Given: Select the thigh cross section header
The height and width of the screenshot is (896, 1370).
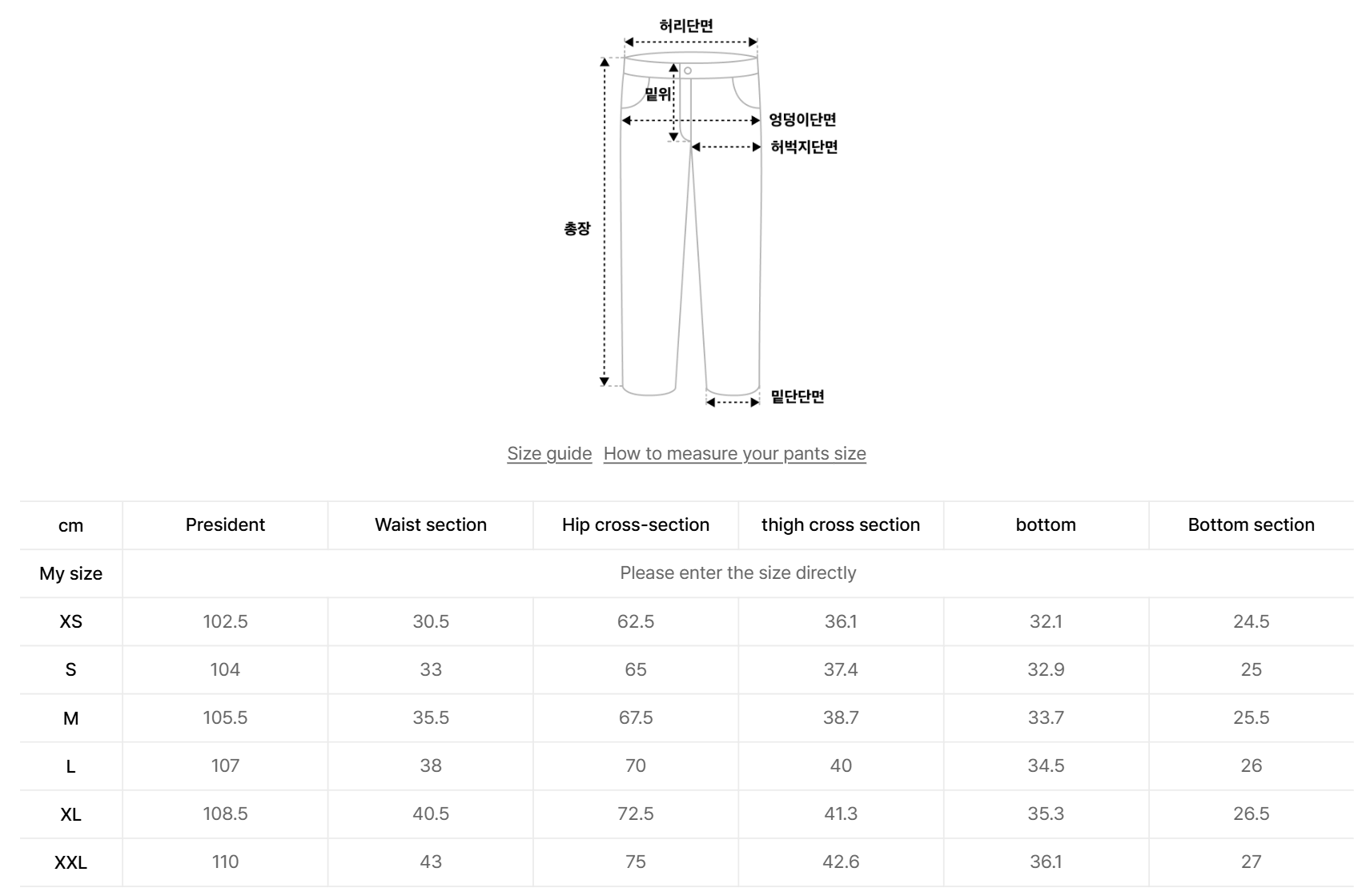Looking at the screenshot, I should [x=841, y=525].
